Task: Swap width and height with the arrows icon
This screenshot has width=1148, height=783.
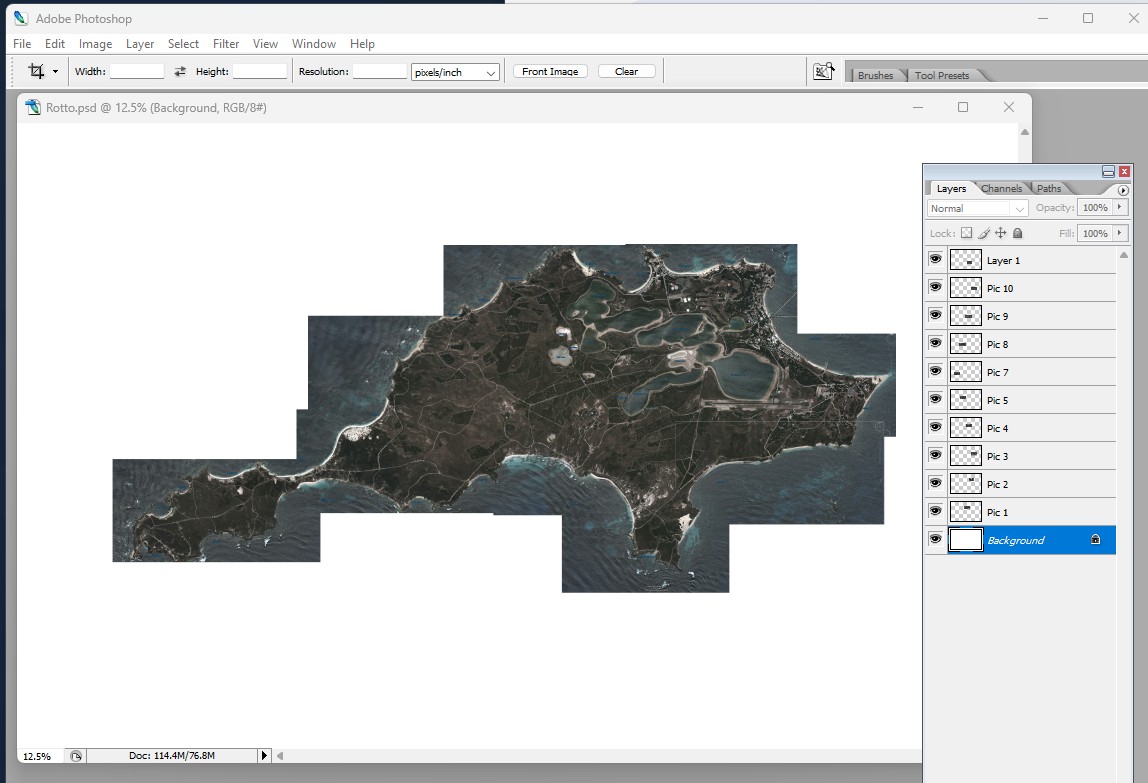Action: pos(180,72)
